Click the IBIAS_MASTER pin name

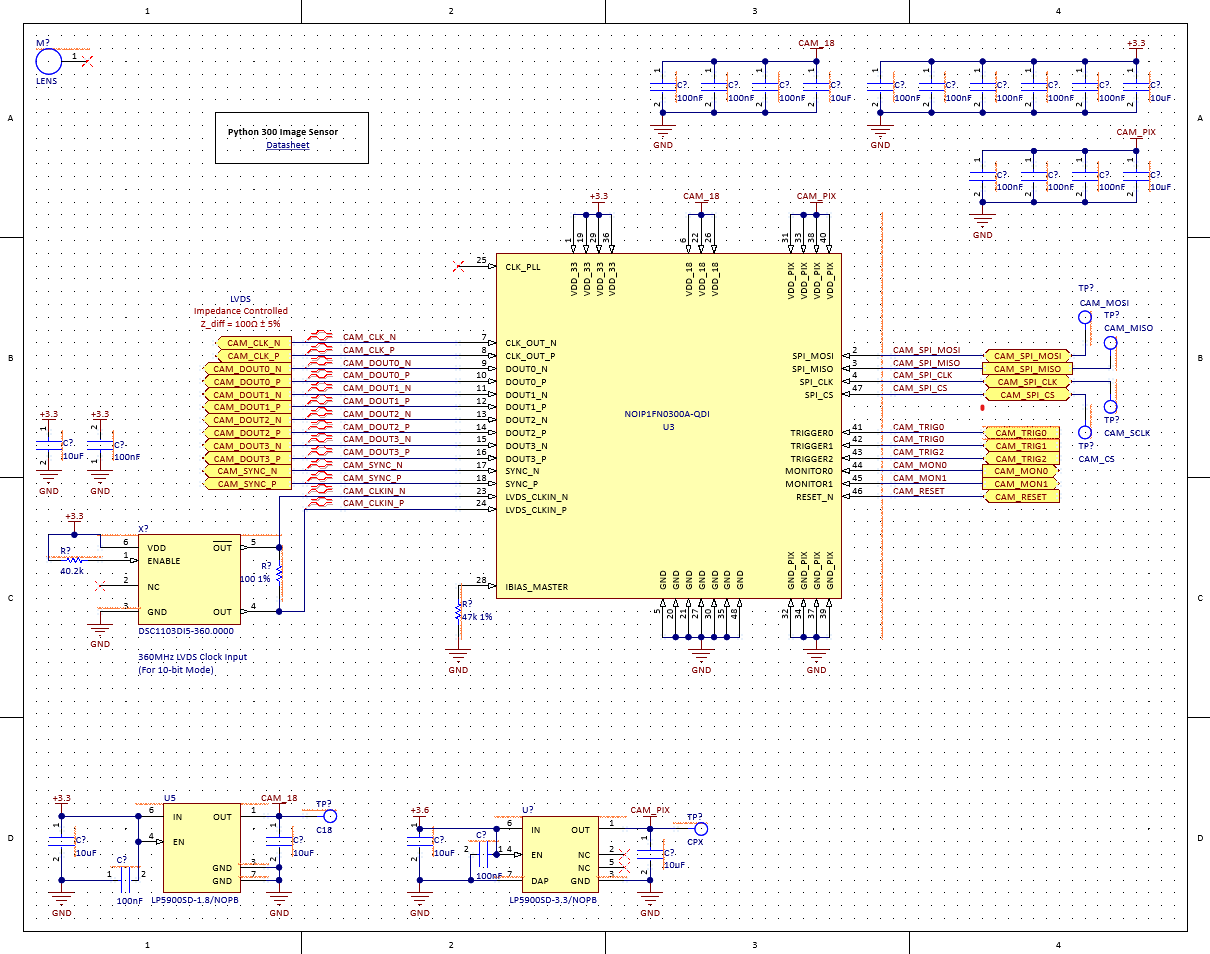click(x=537, y=587)
